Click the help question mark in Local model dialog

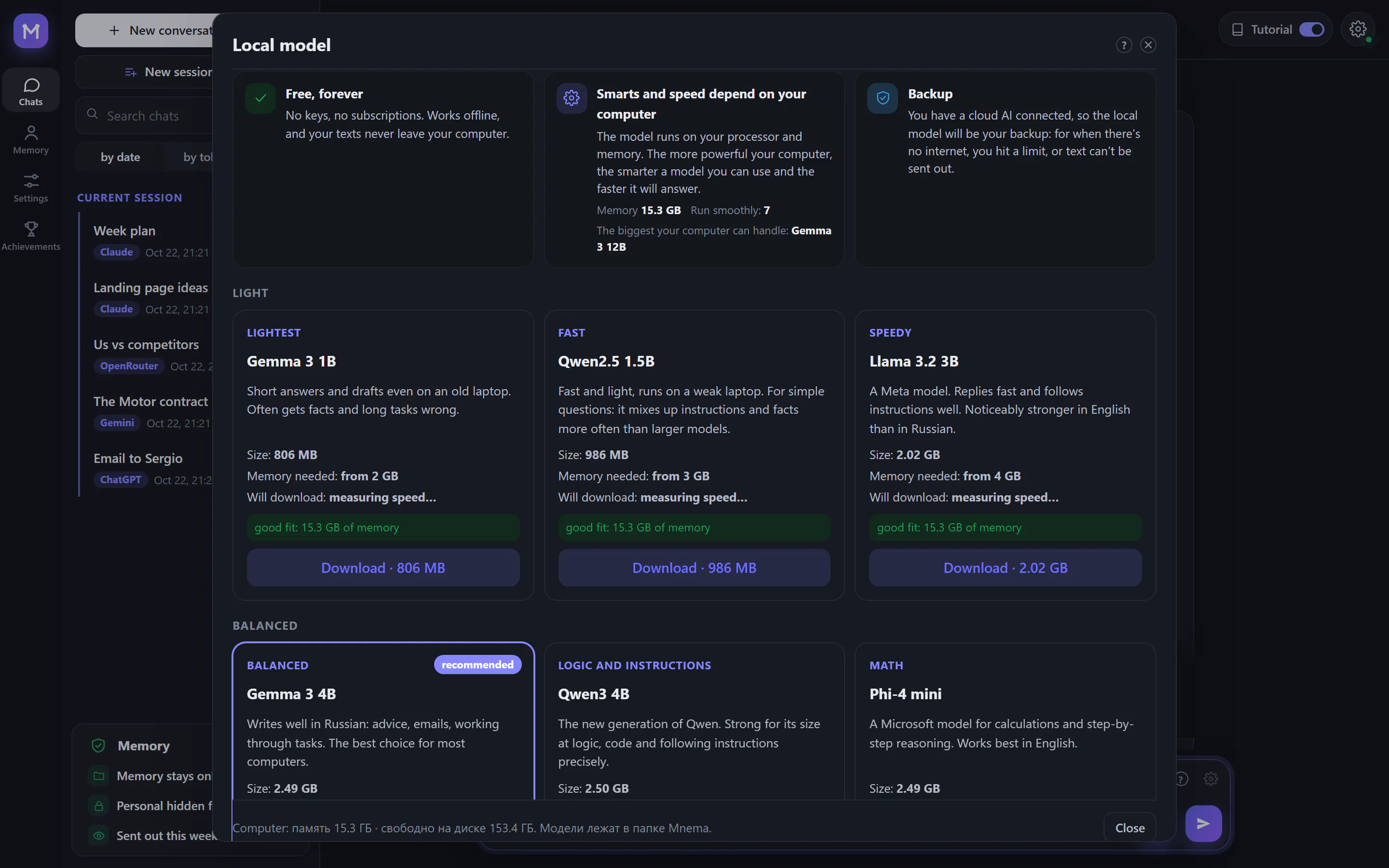(1124, 45)
